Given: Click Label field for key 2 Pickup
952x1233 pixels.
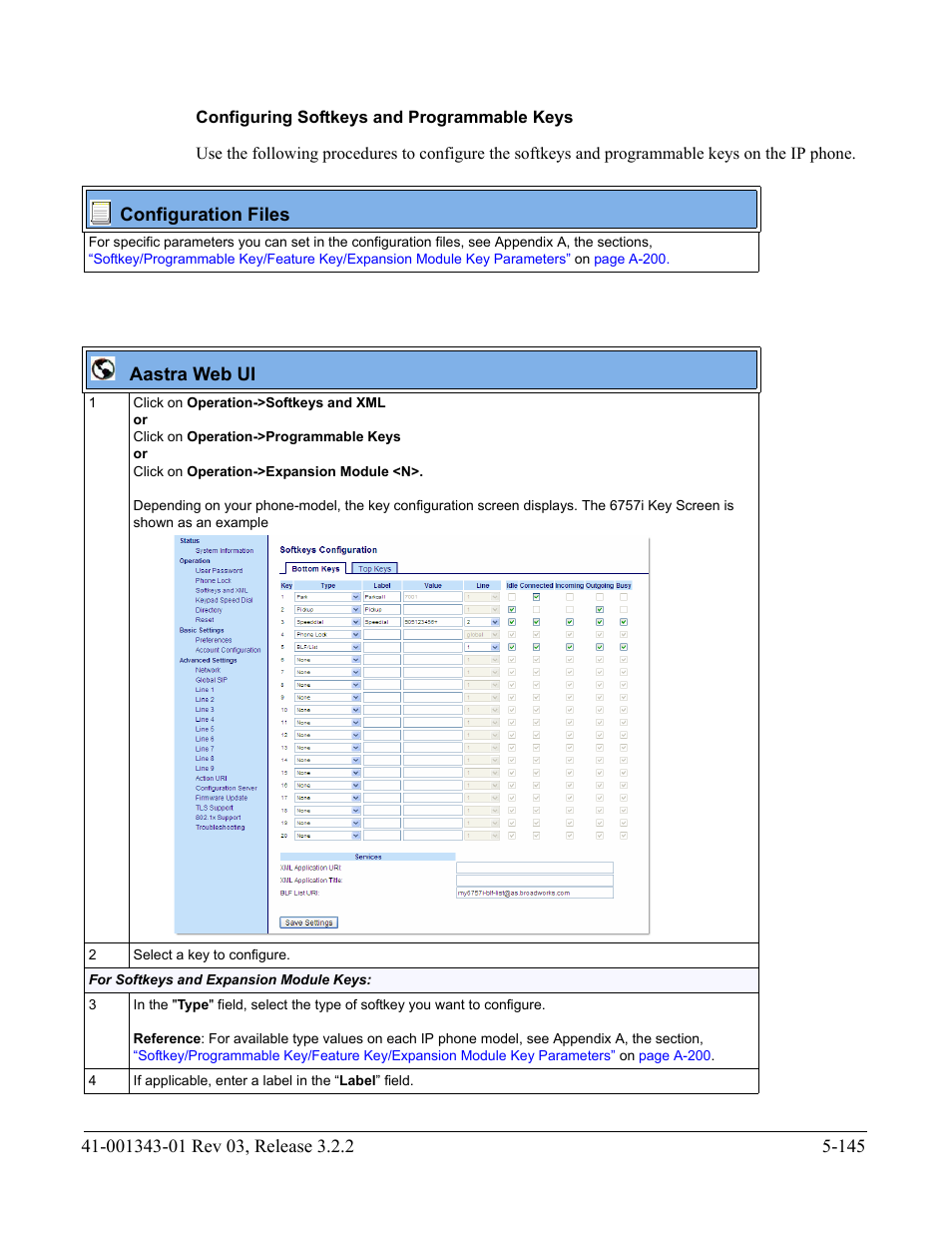Looking at the screenshot, I should click(381, 609).
